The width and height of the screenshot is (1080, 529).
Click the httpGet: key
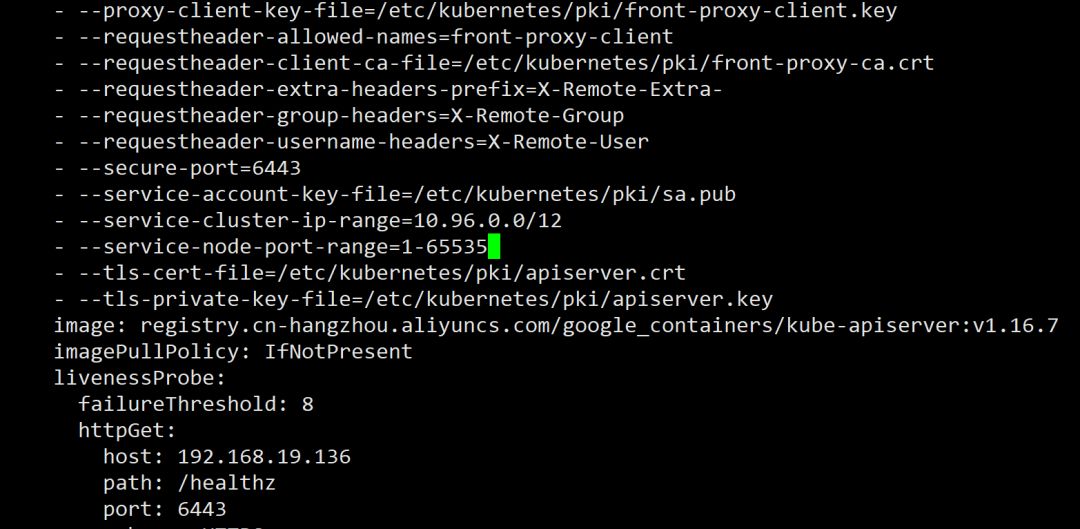(127, 431)
